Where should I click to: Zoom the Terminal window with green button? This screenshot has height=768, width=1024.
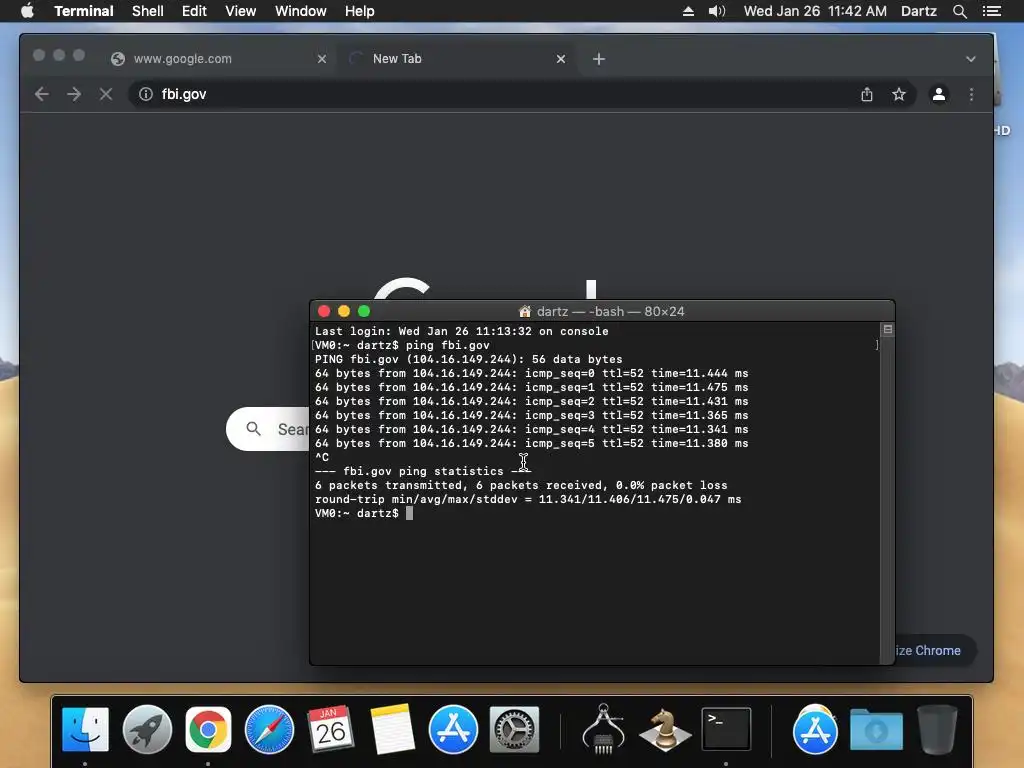click(364, 312)
